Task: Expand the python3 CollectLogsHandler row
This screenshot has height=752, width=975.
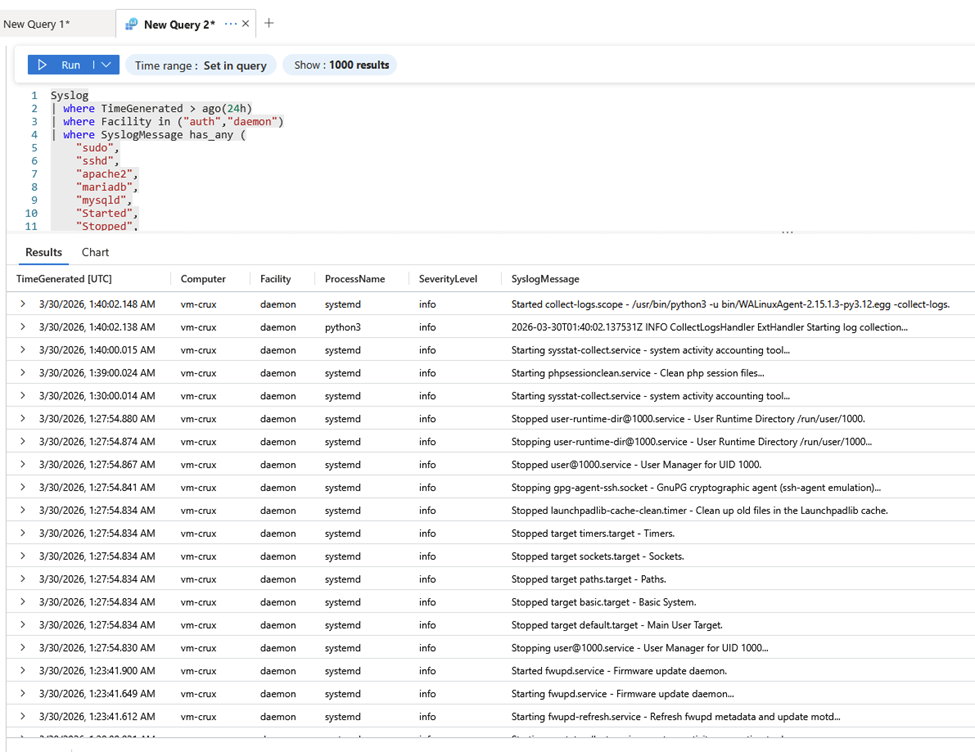Action: pyautogui.click(x=23, y=327)
